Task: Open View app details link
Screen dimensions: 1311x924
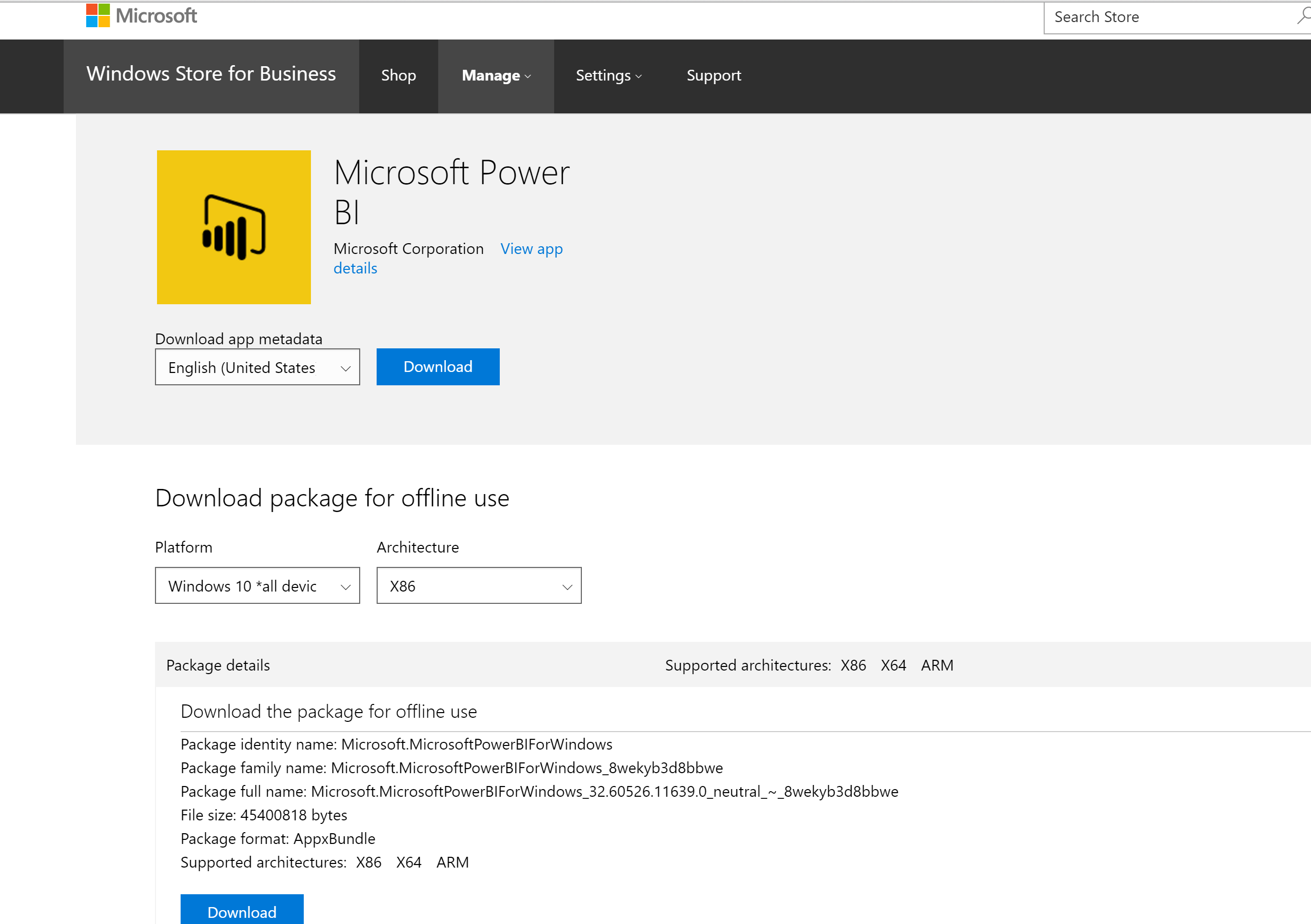Action: 531,249
